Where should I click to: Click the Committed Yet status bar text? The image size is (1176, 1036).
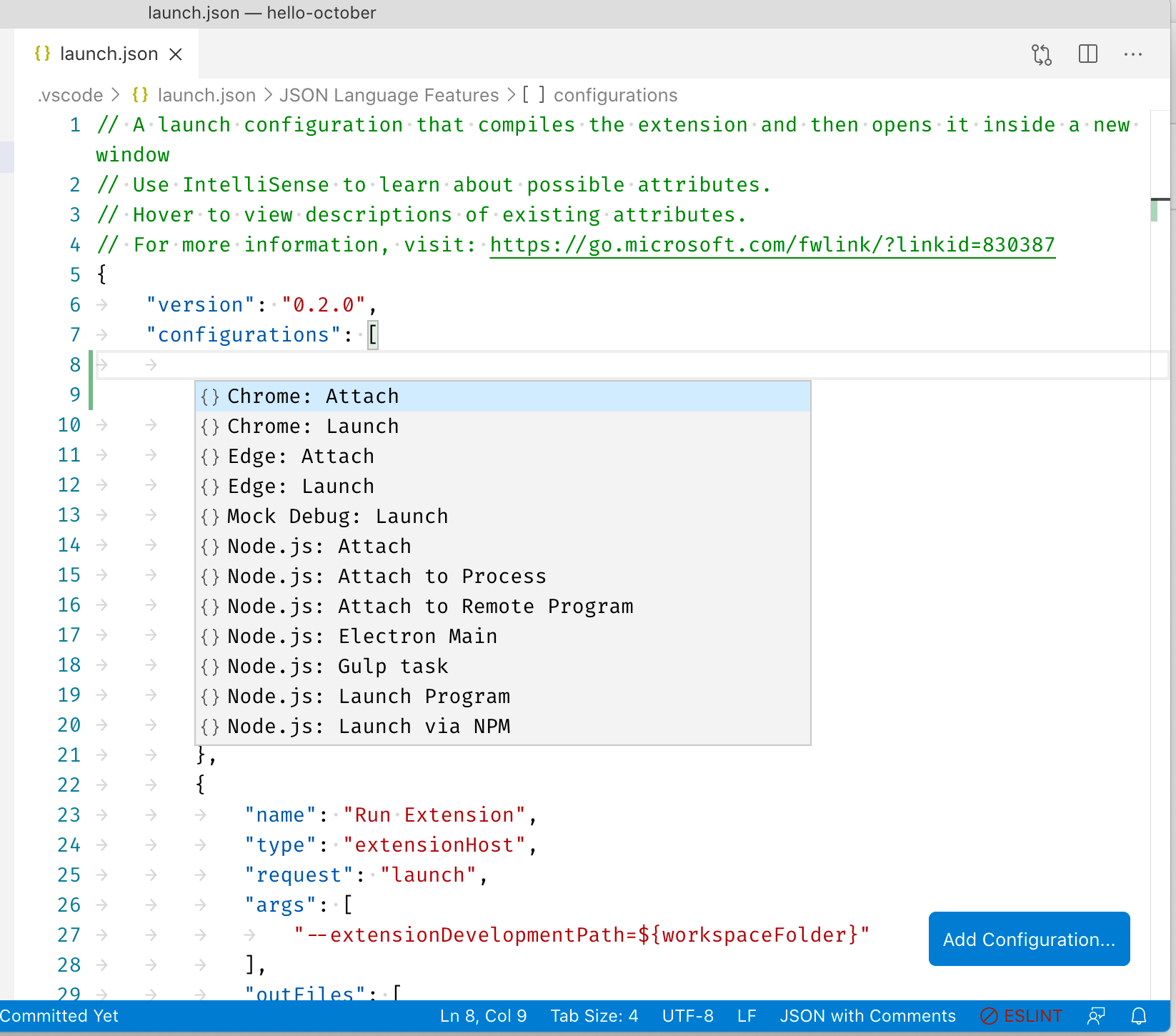tap(59, 1016)
